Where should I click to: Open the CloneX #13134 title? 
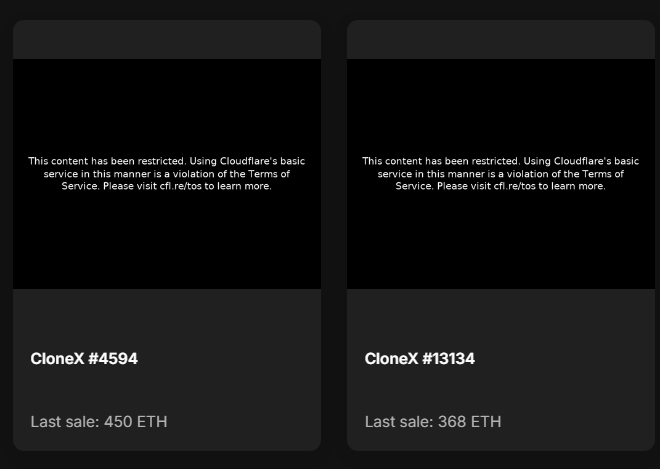point(419,359)
